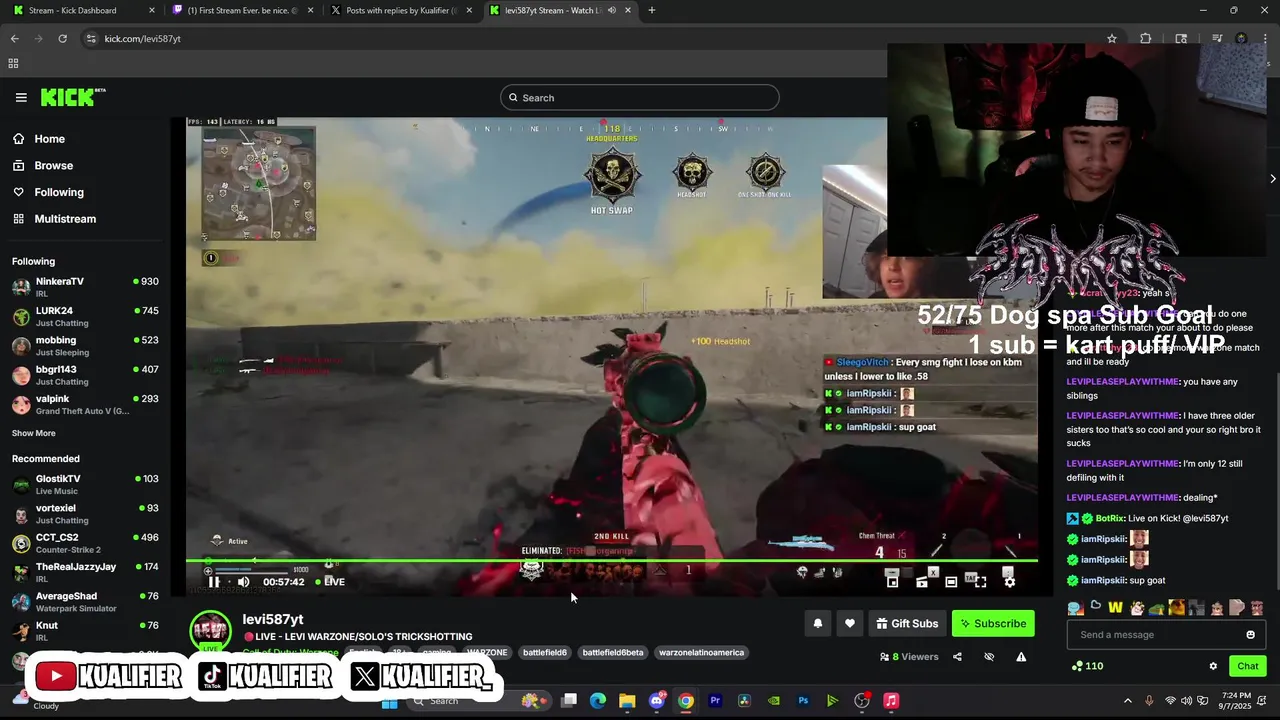Viewport: 1280px width, 720px height.
Task: Mute the stream volume speaker icon
Action: click(243, 582)
